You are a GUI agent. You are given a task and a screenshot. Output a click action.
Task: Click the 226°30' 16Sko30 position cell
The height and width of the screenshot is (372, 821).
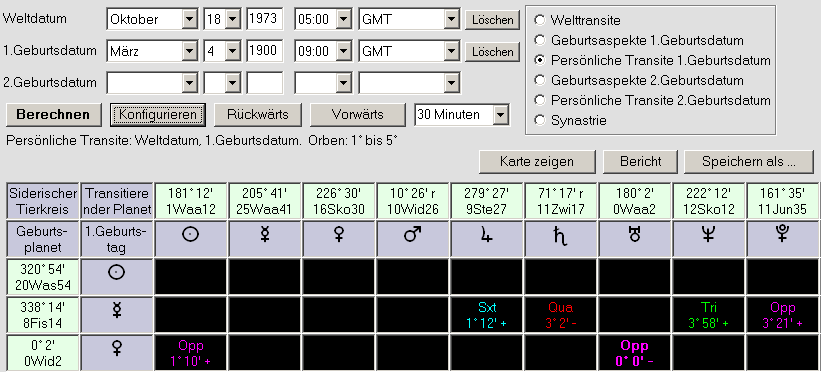(x=339, y=201)
